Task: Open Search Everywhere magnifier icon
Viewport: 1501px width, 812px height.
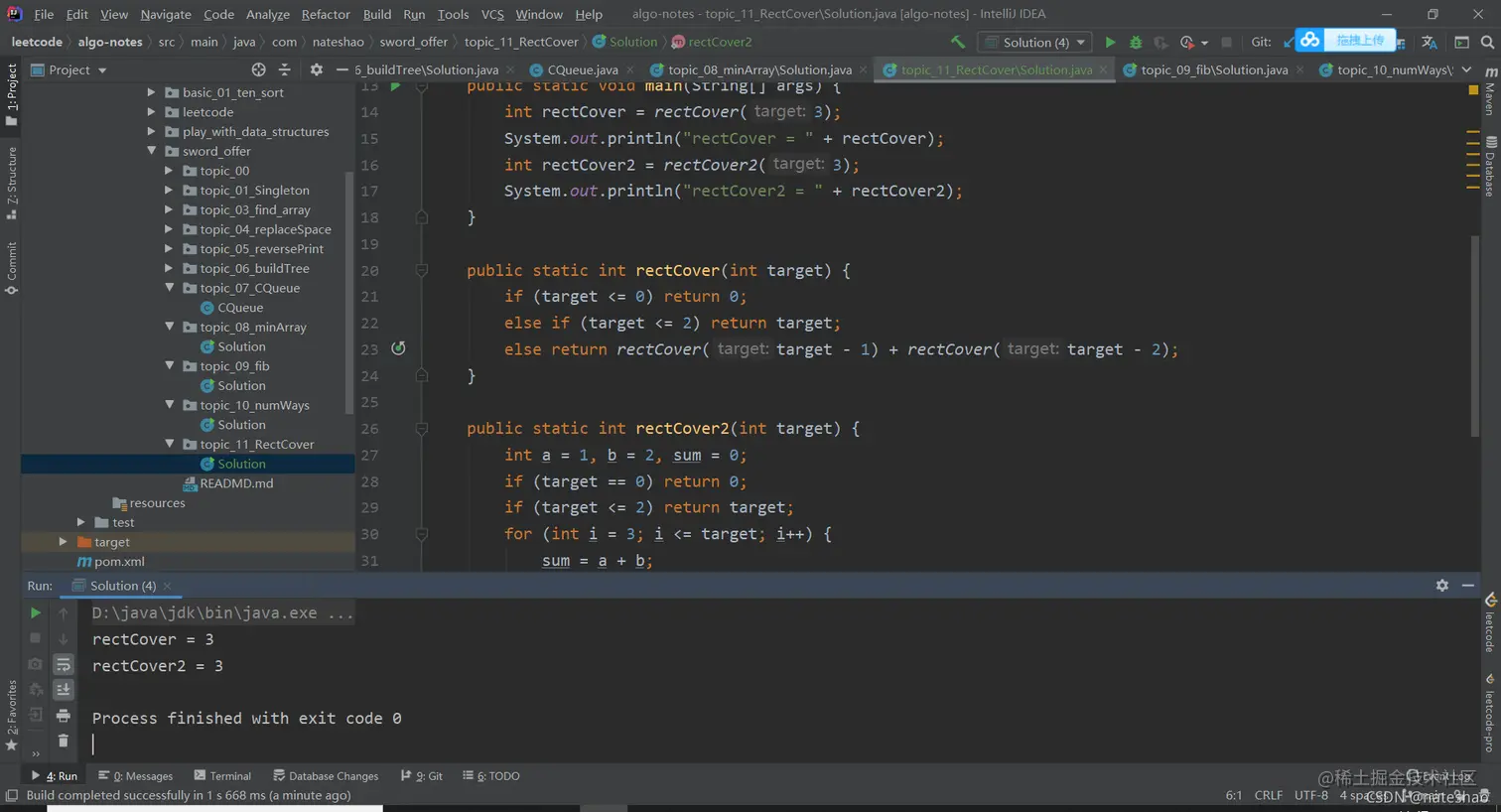Action: (x=1487, y=42)
